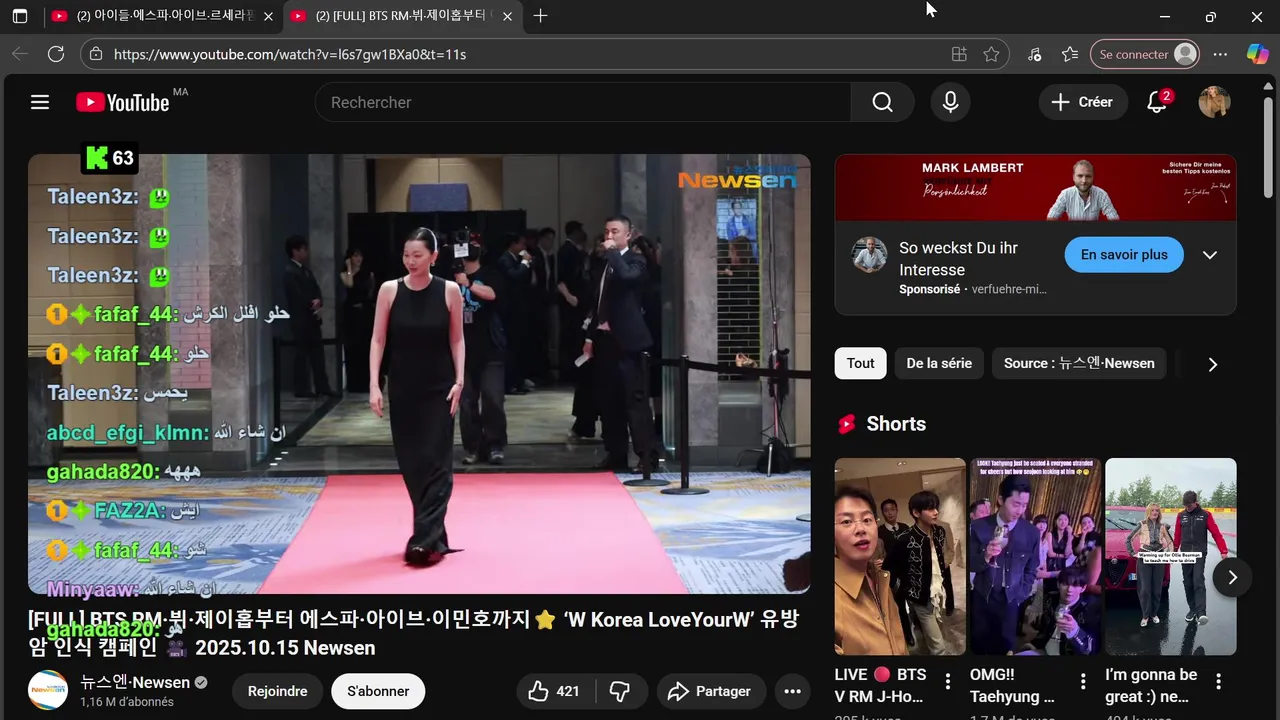Click the video player area
Viewport: 1280px width, 720px height.
tap(419, 374)
